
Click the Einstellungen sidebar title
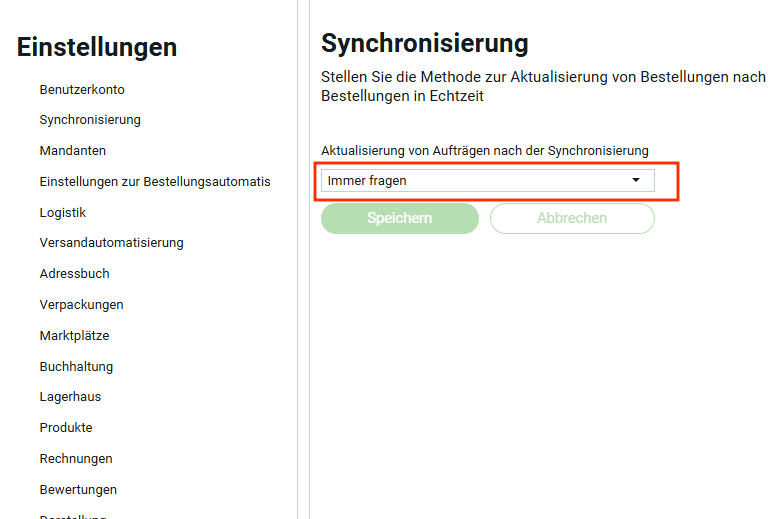[x=97, y=47]
